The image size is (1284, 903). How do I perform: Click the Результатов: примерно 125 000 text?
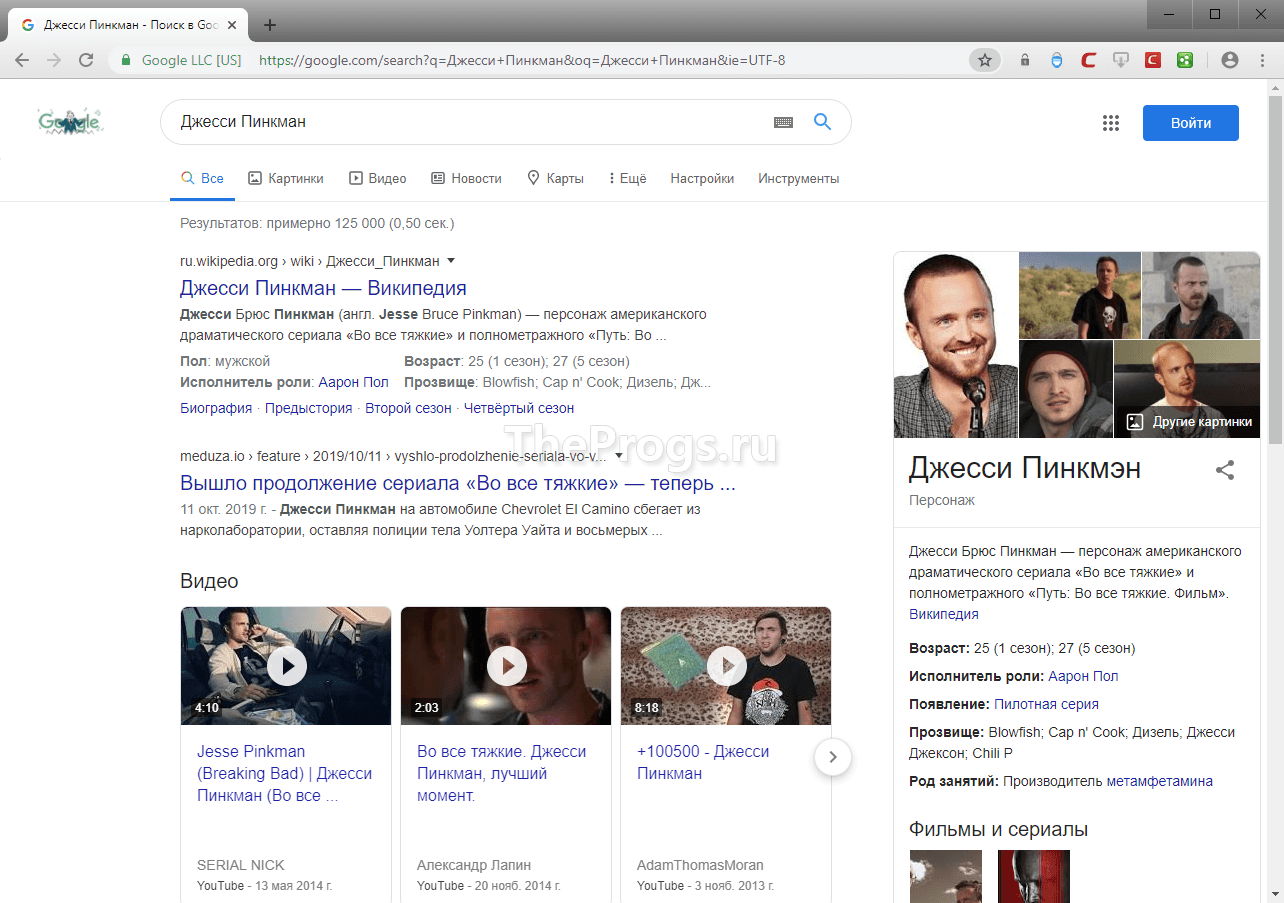[x=317, y=223]
